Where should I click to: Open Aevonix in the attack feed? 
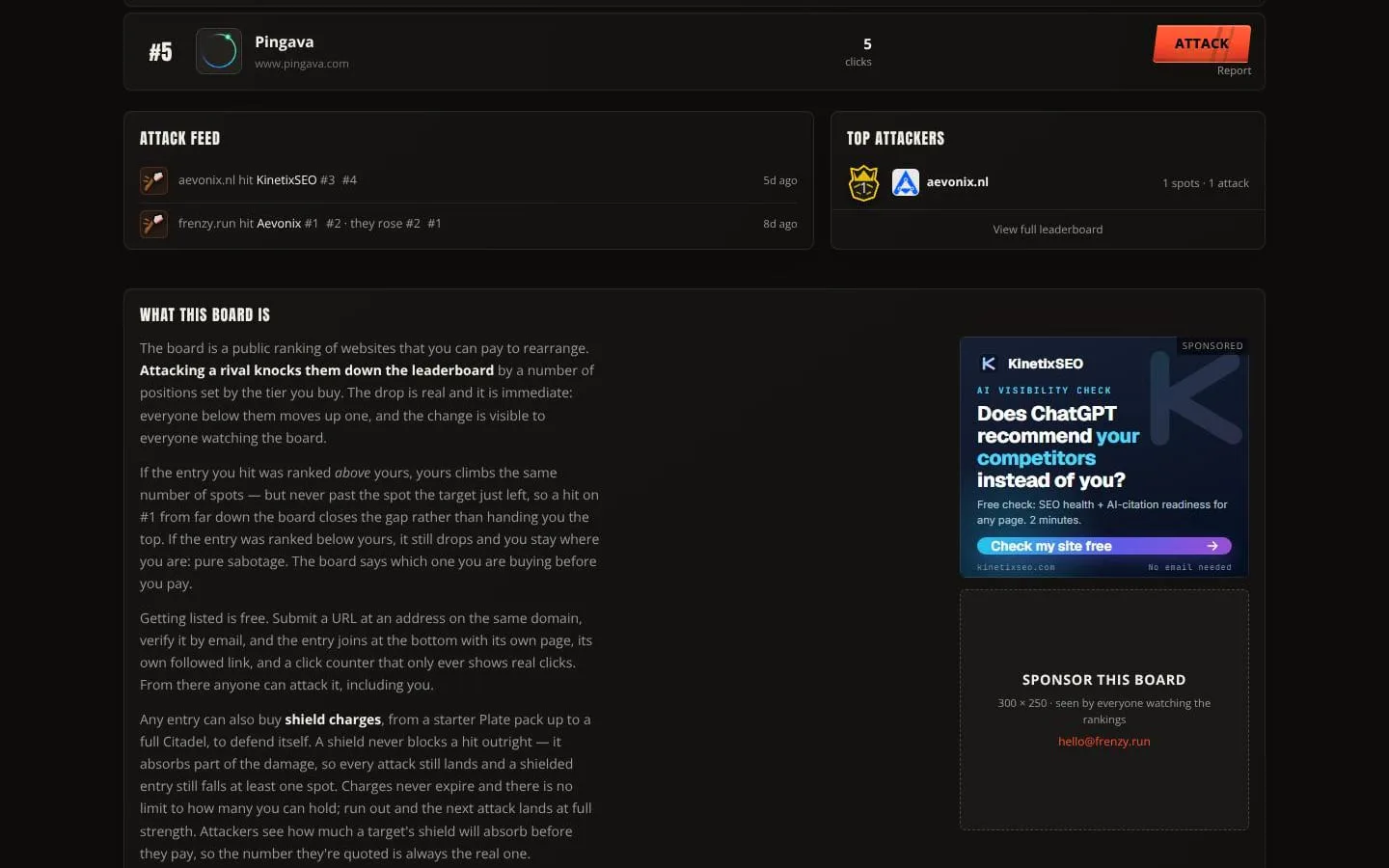pyautogui.click(x=279, y=224)
